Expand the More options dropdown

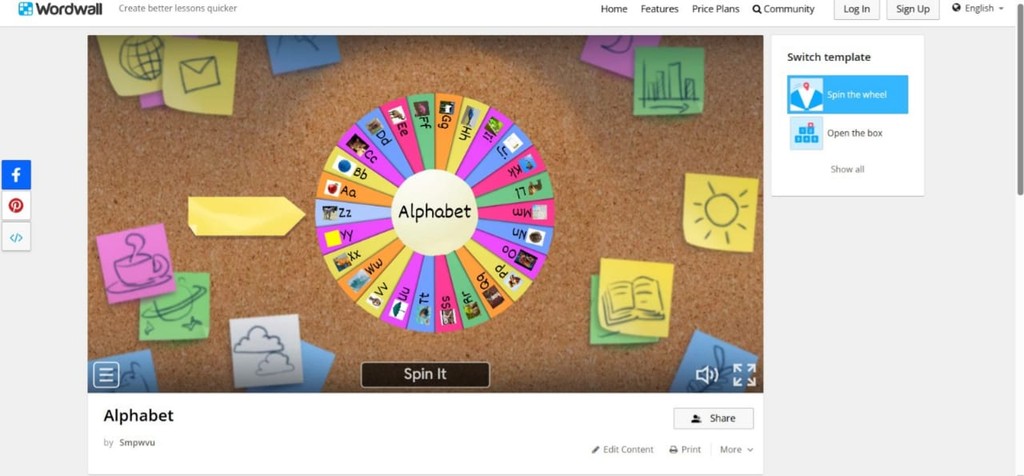pyautogui.click(x=736, y=449)
